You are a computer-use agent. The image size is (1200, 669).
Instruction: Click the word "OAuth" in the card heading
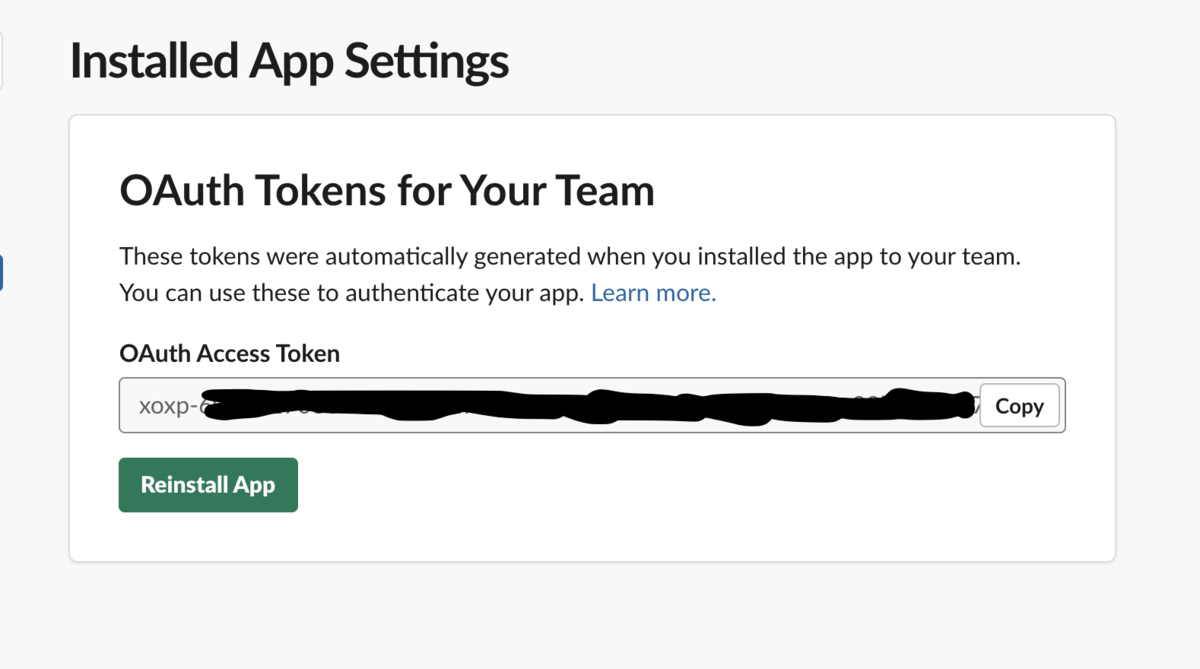180,190
